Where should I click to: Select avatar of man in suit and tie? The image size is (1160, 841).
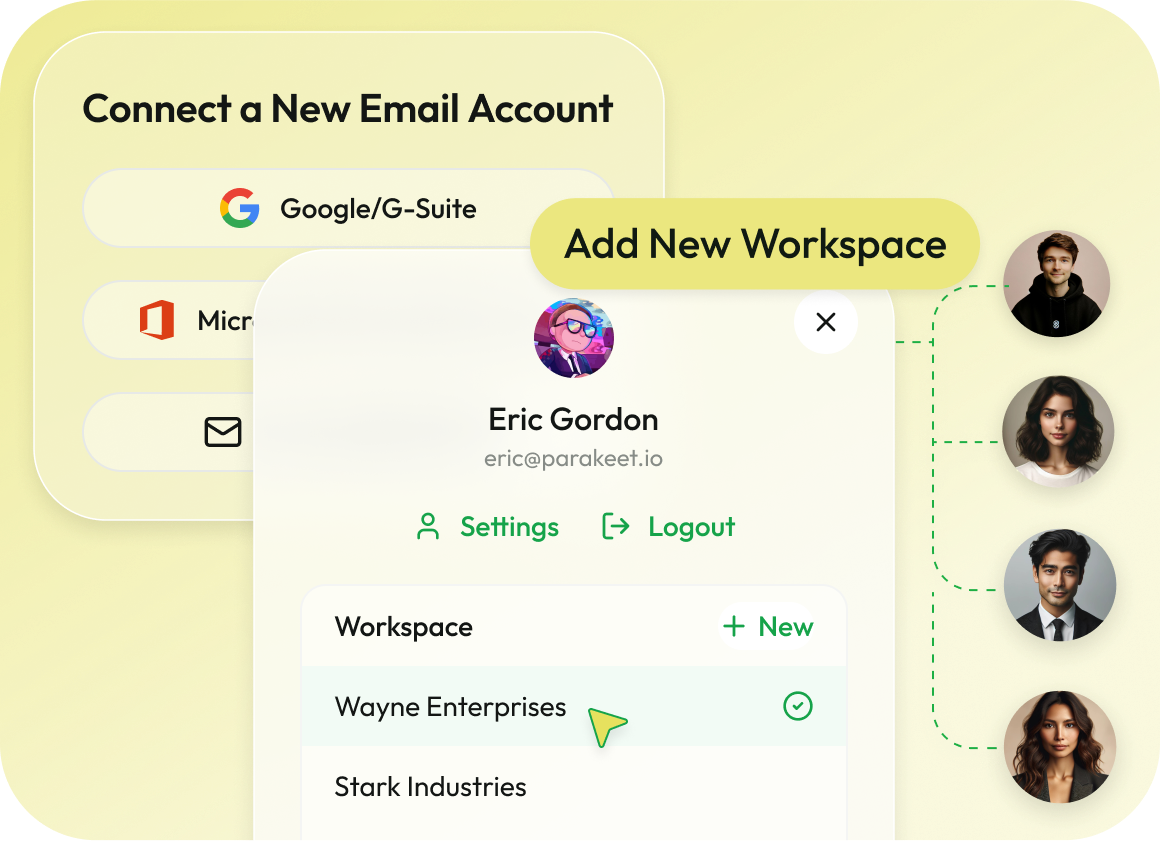[x=1059, y=585]
